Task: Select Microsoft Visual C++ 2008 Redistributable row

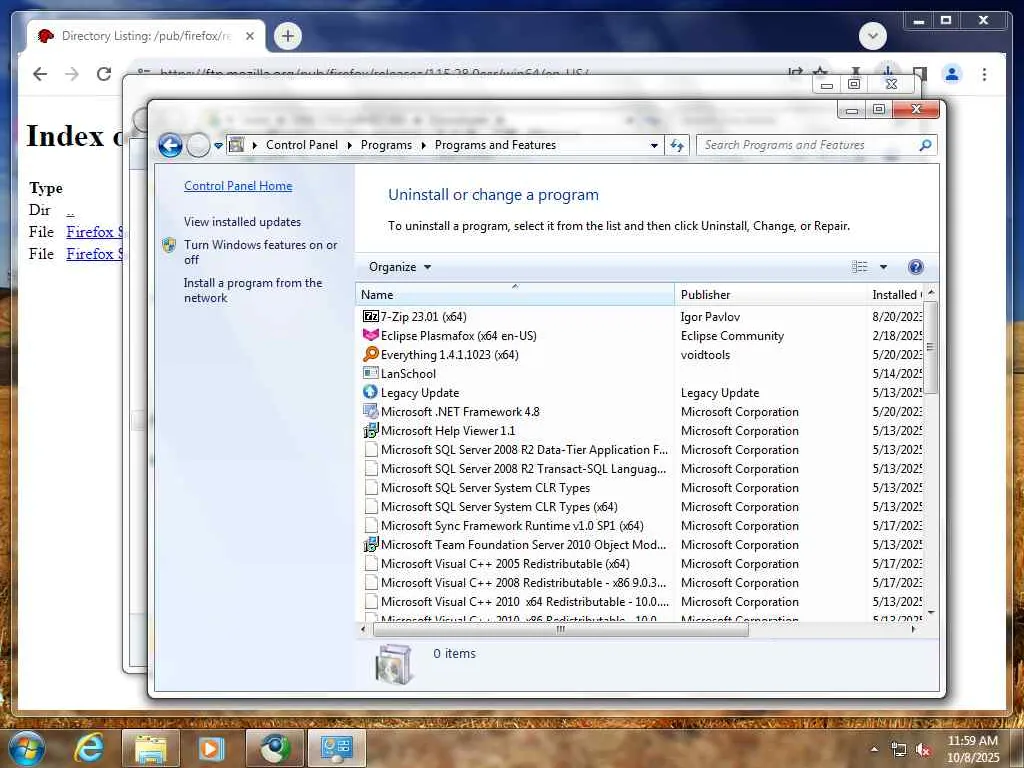Action: point(640,582)
